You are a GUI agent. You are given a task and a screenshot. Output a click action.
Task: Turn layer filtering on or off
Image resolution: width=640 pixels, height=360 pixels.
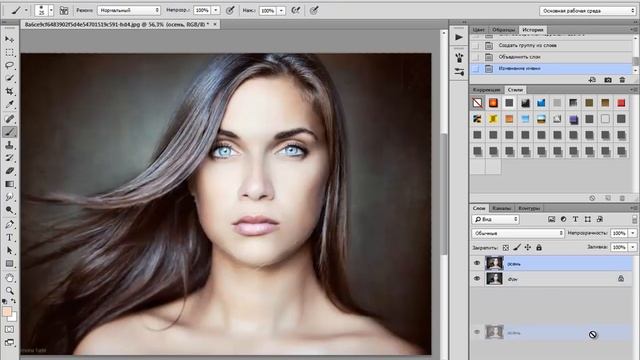pos(634,220)
